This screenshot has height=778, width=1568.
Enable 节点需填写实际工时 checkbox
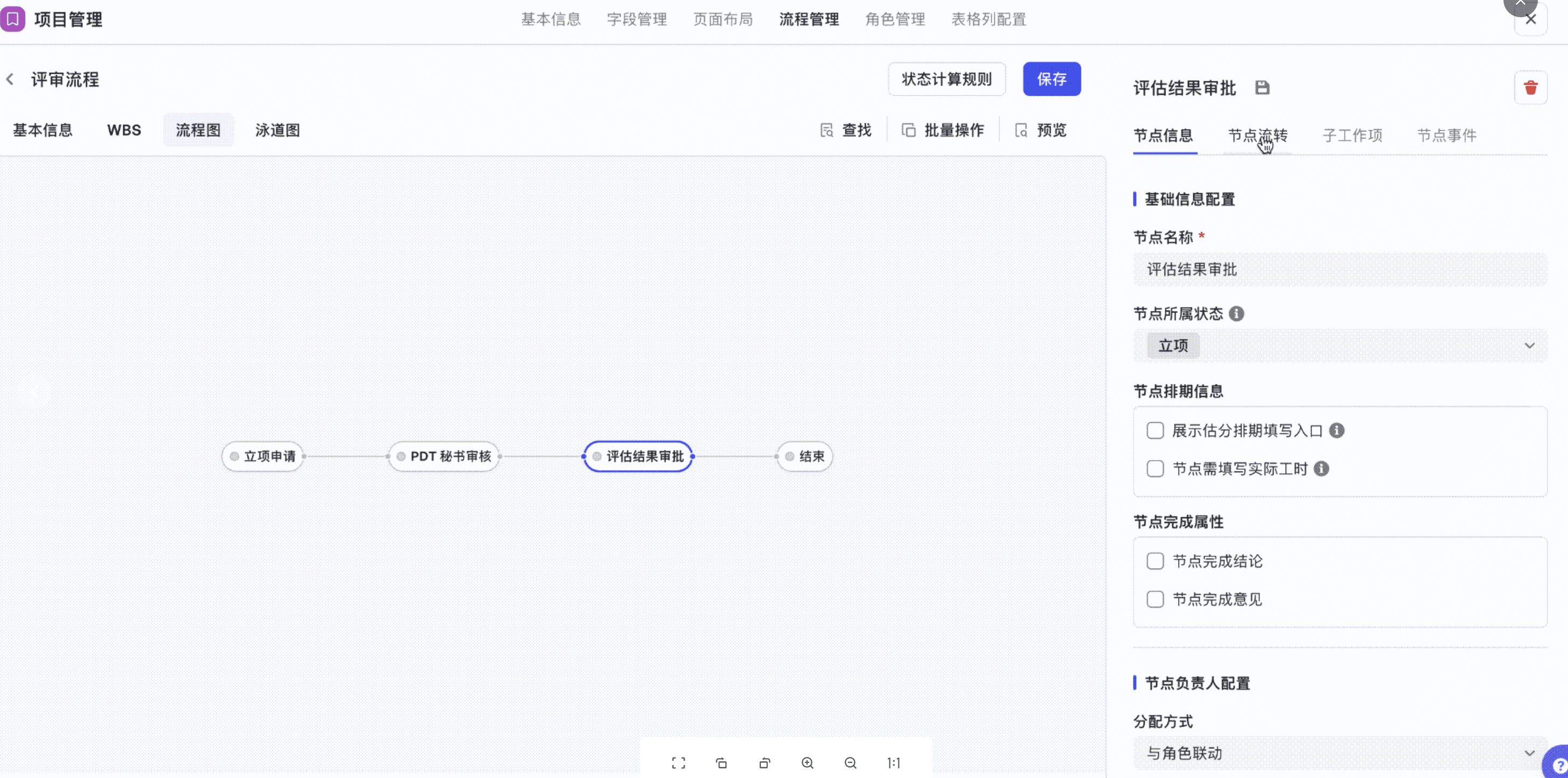tap(1154, 469)
